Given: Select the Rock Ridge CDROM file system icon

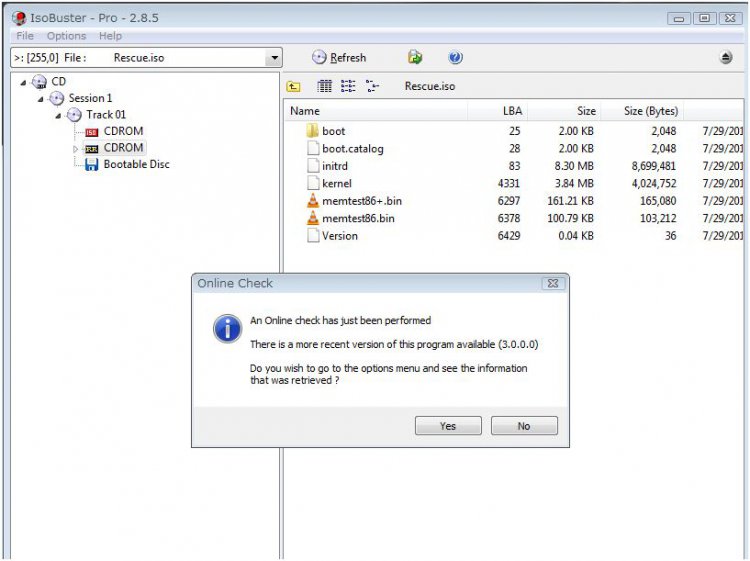Looking at the screenshot, I should coord(91,149).
